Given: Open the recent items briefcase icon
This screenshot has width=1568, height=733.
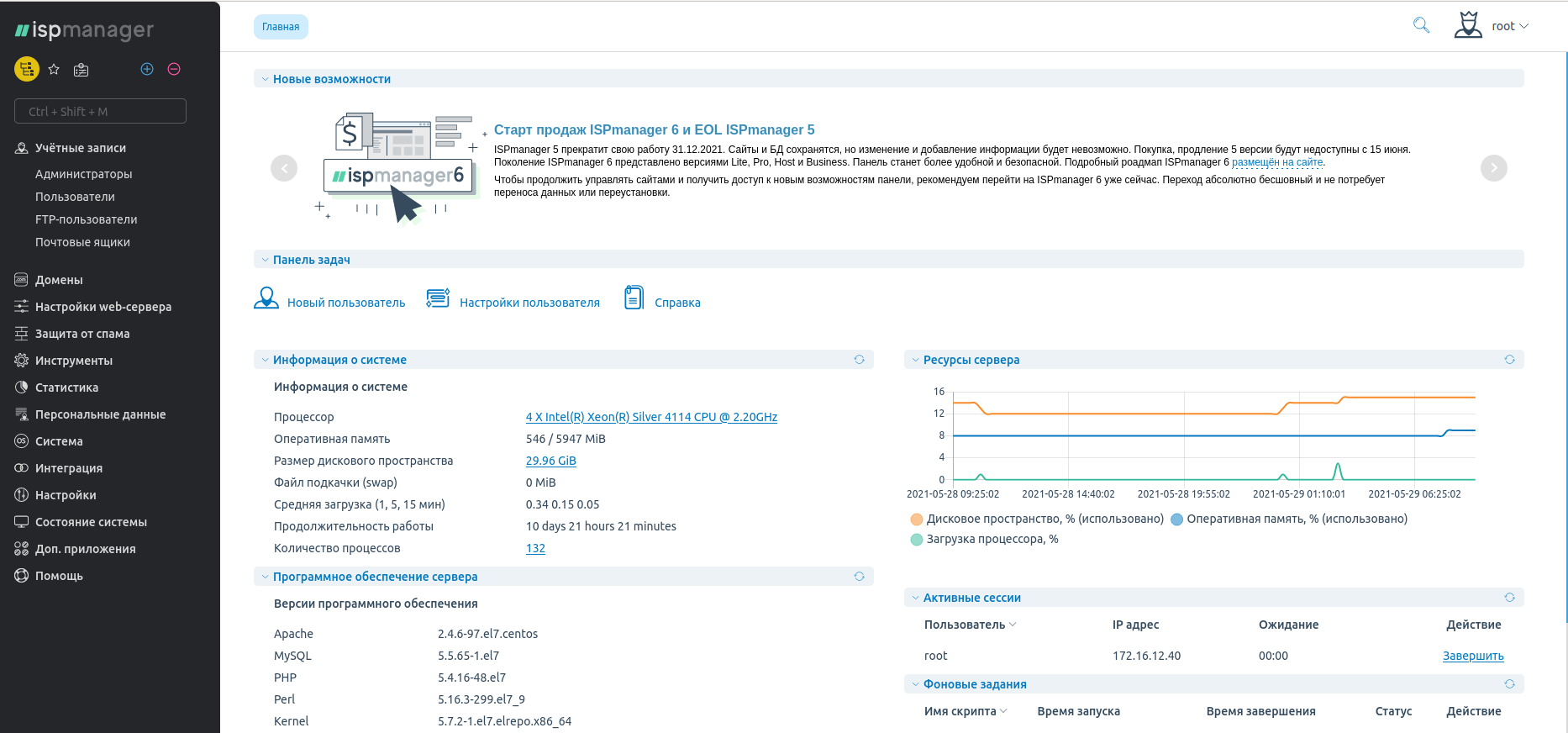Looking at the screenshot, I should (81, 70).
